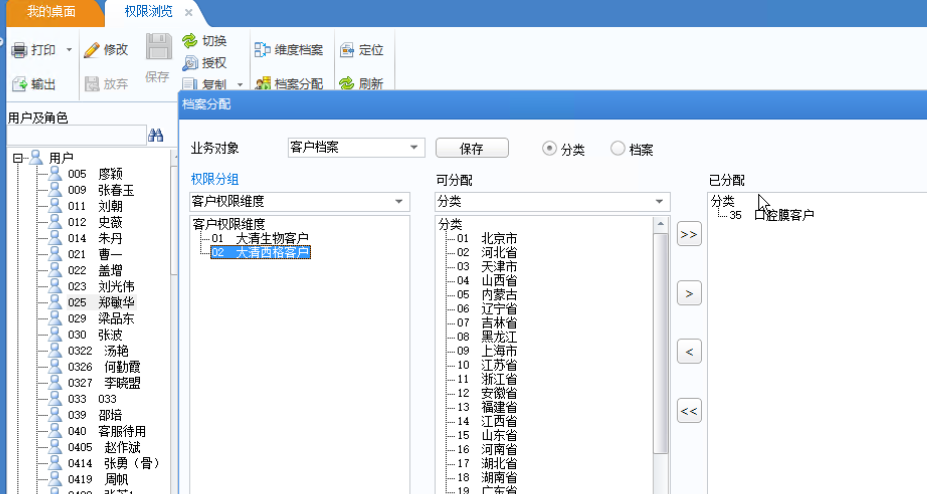This screenshot has height=494, width=927.
Task: Click the user icon of 011 刘朝
Action: tap(55, 206)
